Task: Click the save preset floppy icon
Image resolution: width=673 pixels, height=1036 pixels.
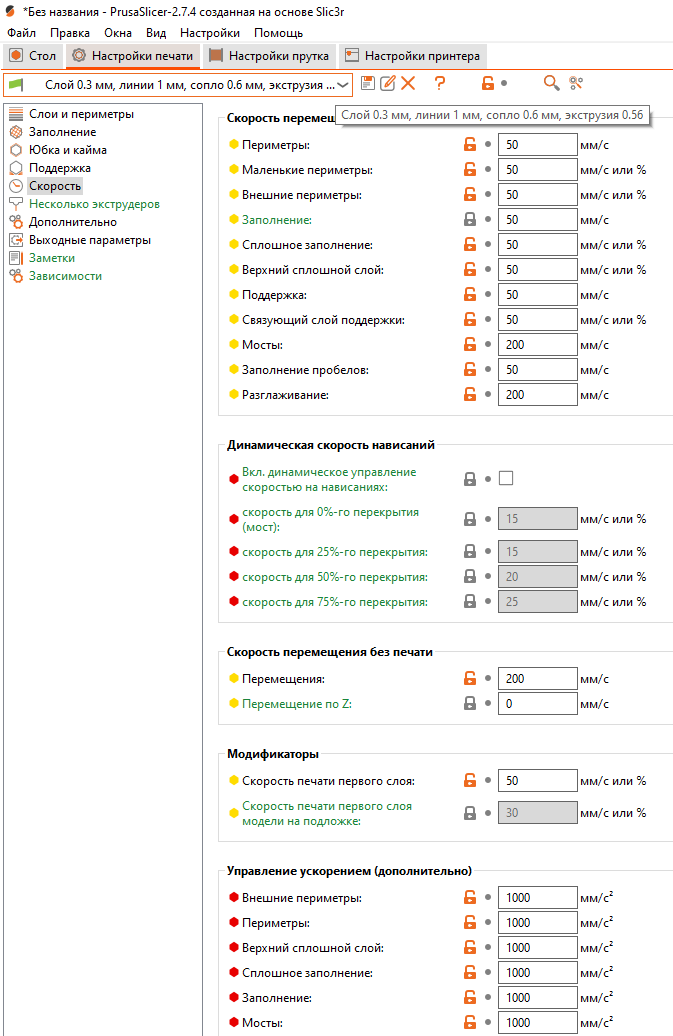Action: 368,83
